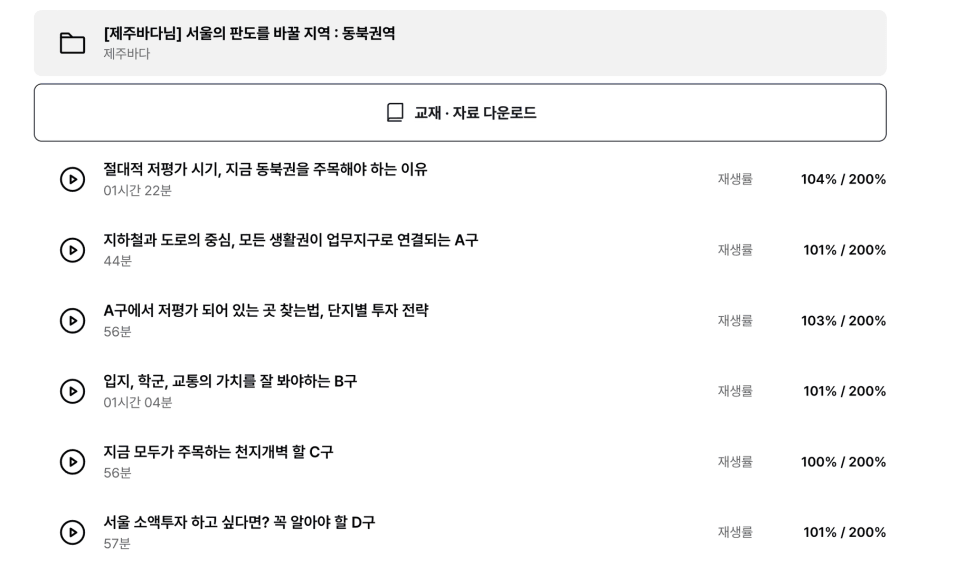965x576 pixels.
Task: Select lecture title 지금 모두가 주목하는 천지개벽 할 C구
Action: click(x=218, y=452)
